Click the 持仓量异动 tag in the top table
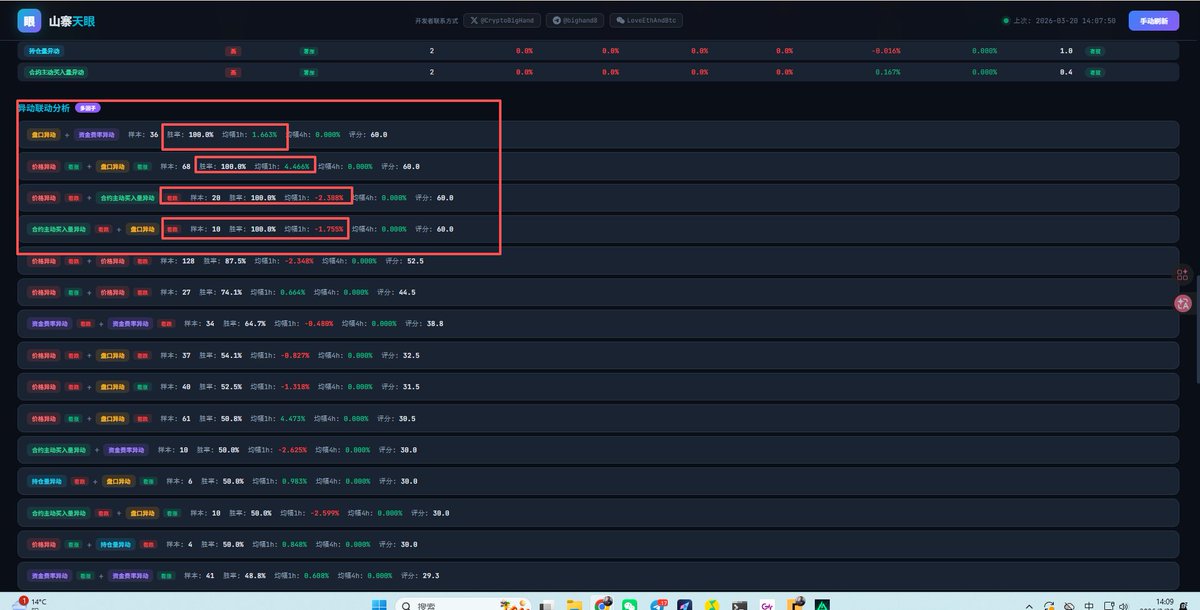This screenshot has height=610, width=1200. (x=46, y=50)
